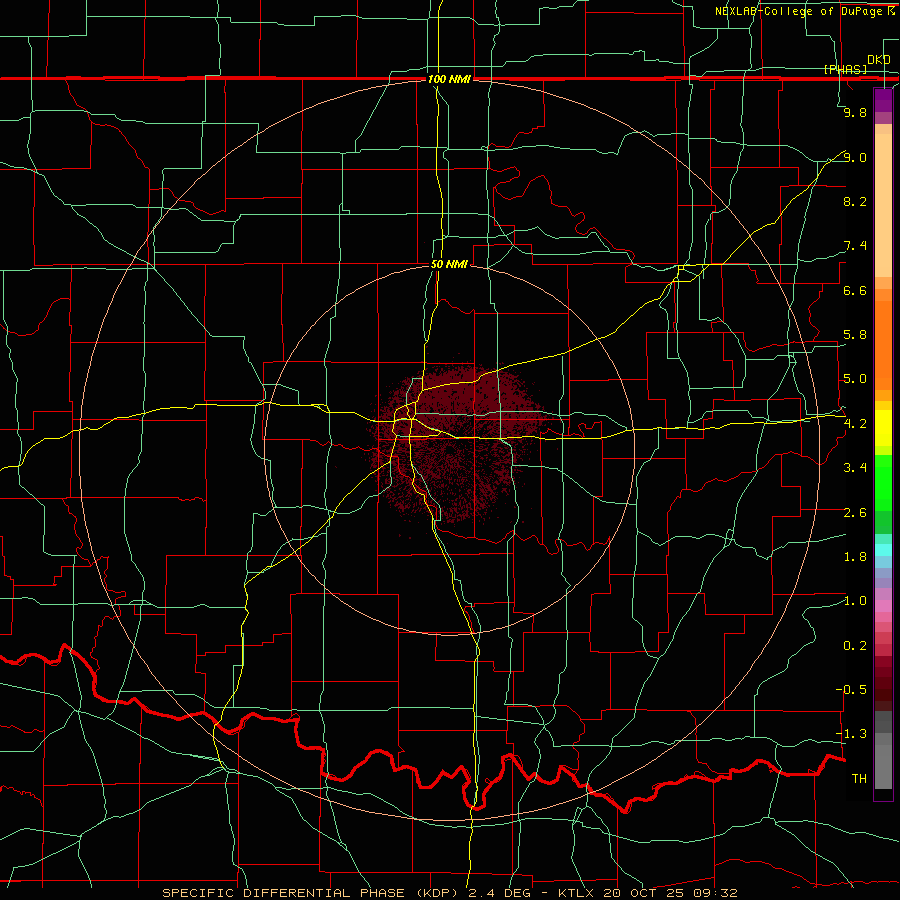Screen dimensions: 900x900
Task: Click the 50 NMI range ring label
Action: (x=449, y=264)
